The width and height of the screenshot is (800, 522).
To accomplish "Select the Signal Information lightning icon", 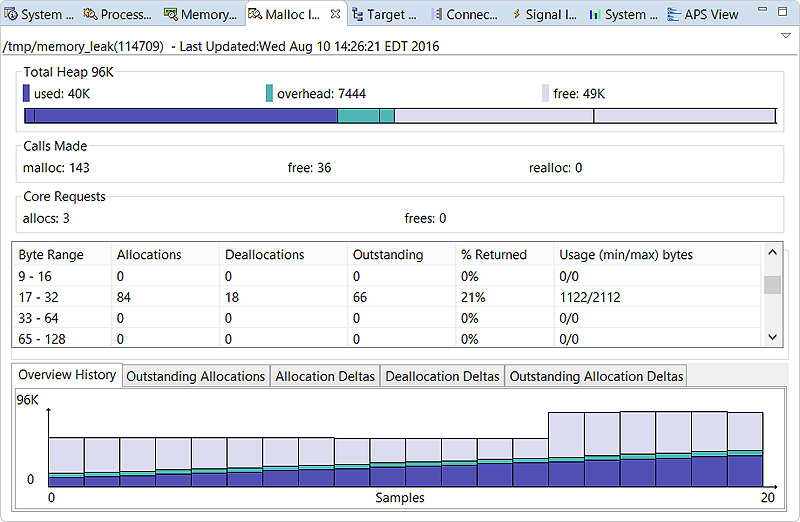I will coord(515,15).
